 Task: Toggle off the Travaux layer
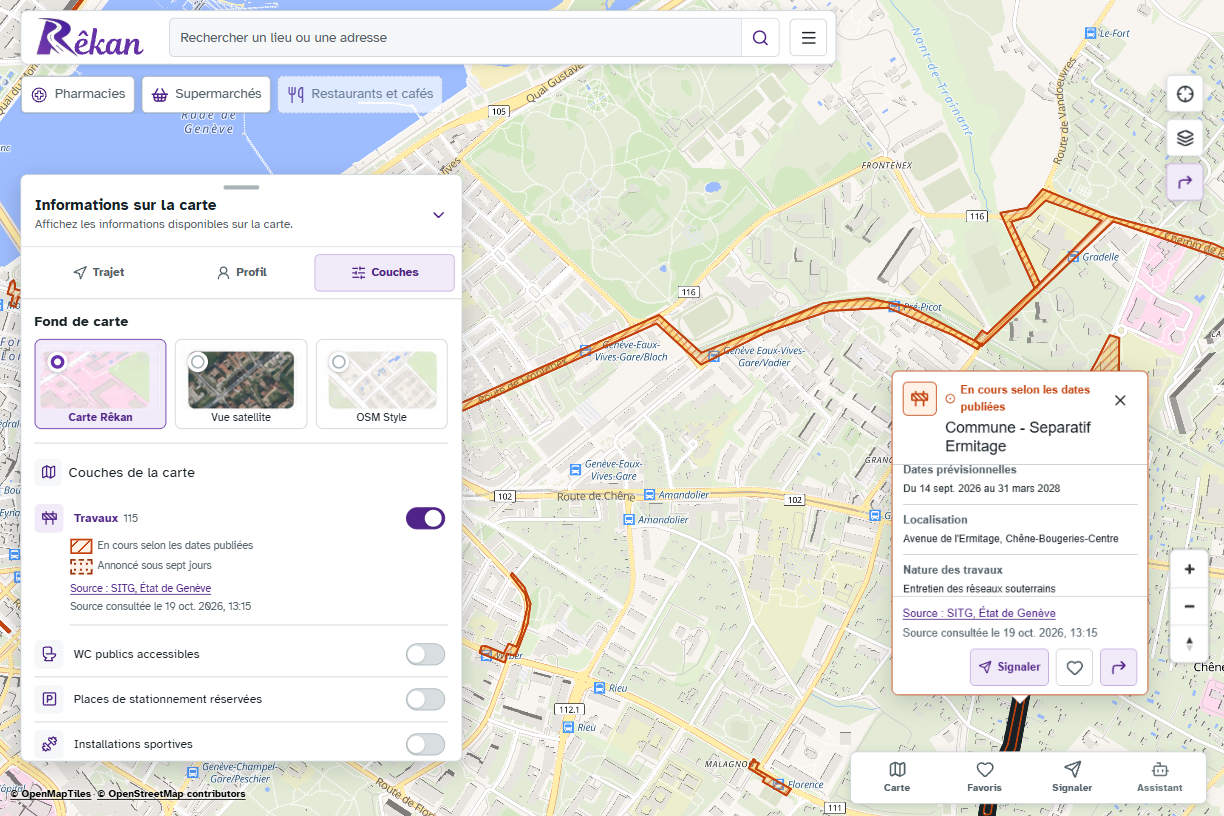tap(425, 518)
